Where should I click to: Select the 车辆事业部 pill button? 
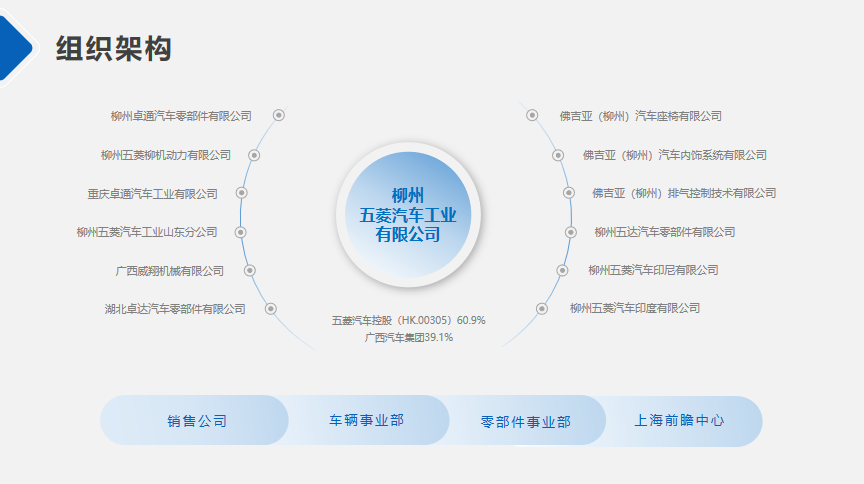[x=366, y=420]
